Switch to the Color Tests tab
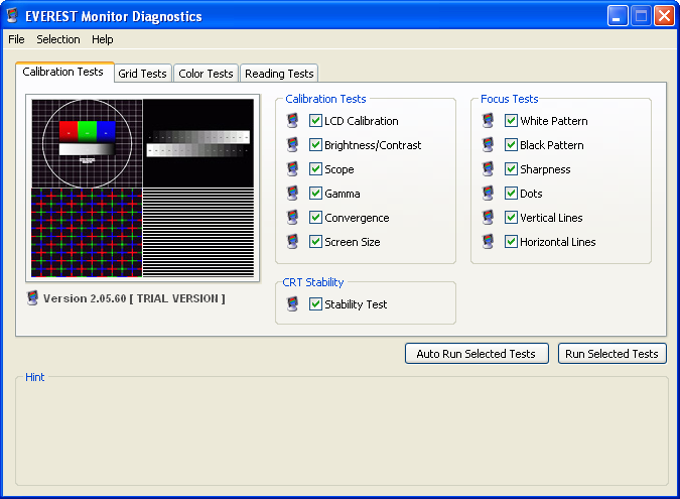This screenshot has width=680, height=499. 206,74
